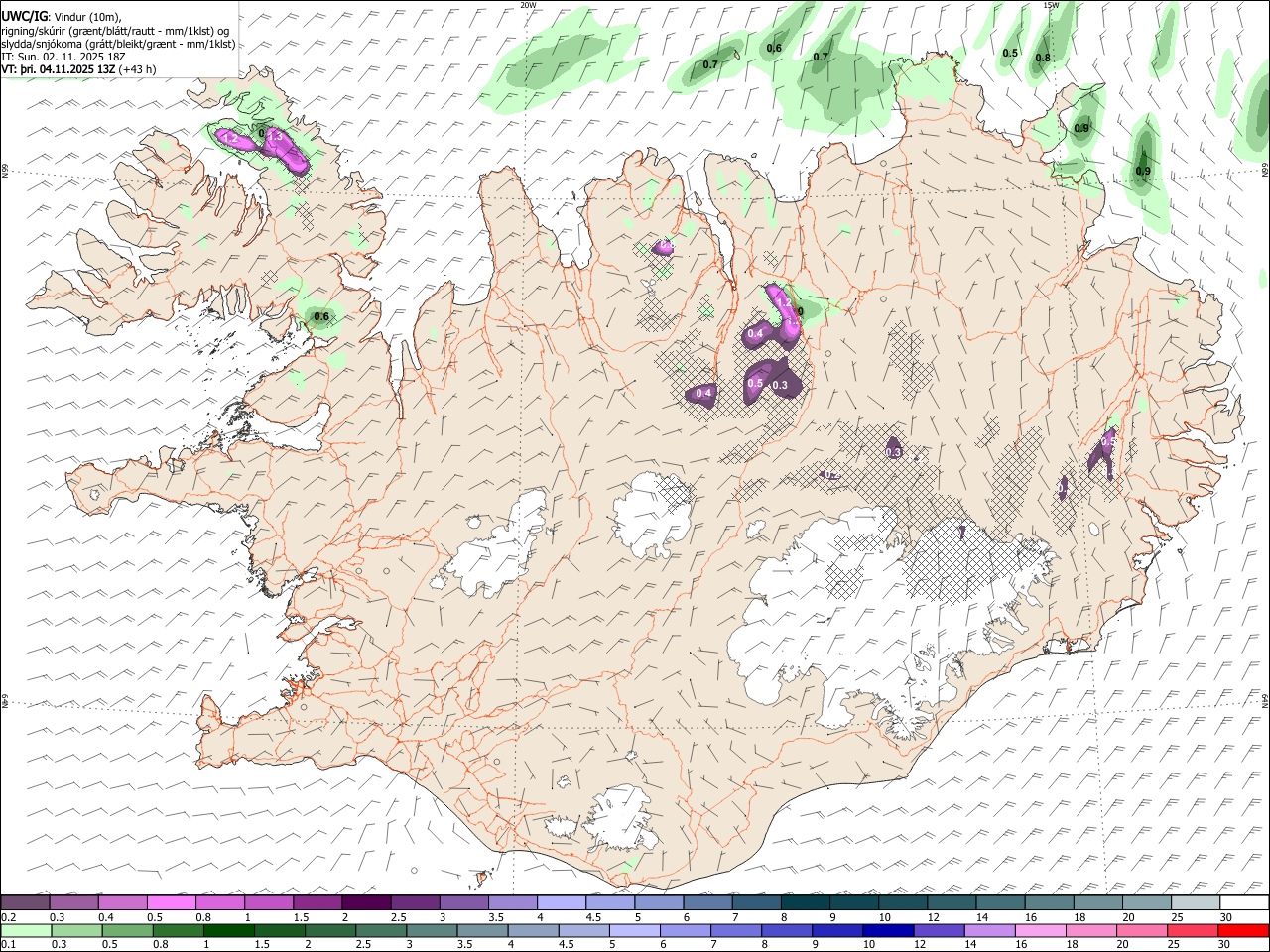Select the crimson 25 swatch in the bottom legend row
This screenshot has height=952, width=1270.
tap(1193, 930)
